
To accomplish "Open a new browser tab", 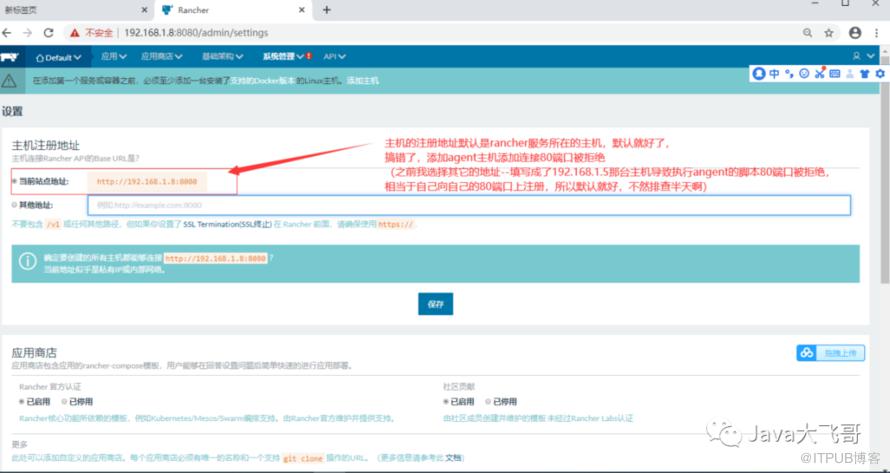I will pos(326,10).
